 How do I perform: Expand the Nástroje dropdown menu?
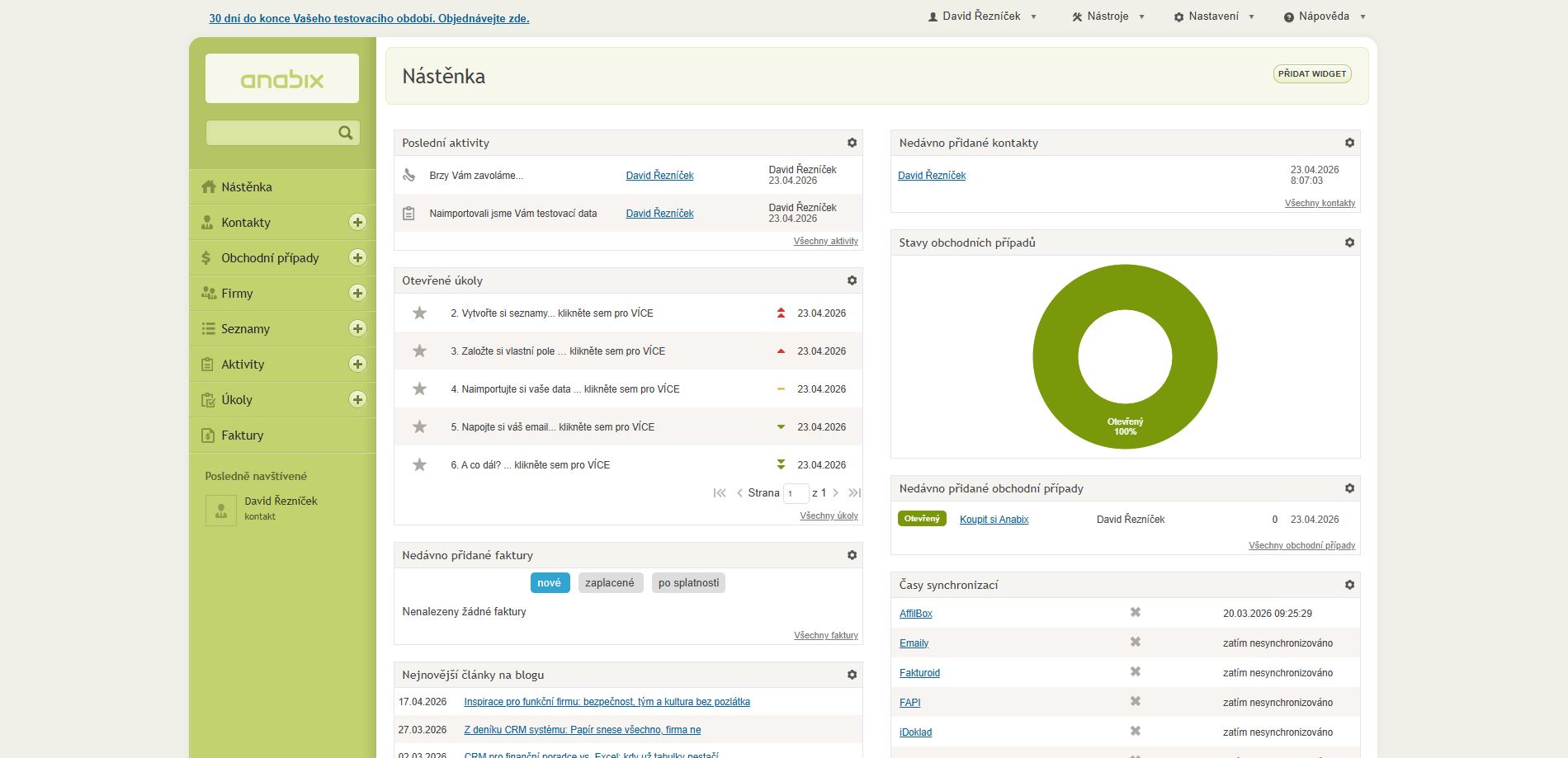coord(1108,16)
